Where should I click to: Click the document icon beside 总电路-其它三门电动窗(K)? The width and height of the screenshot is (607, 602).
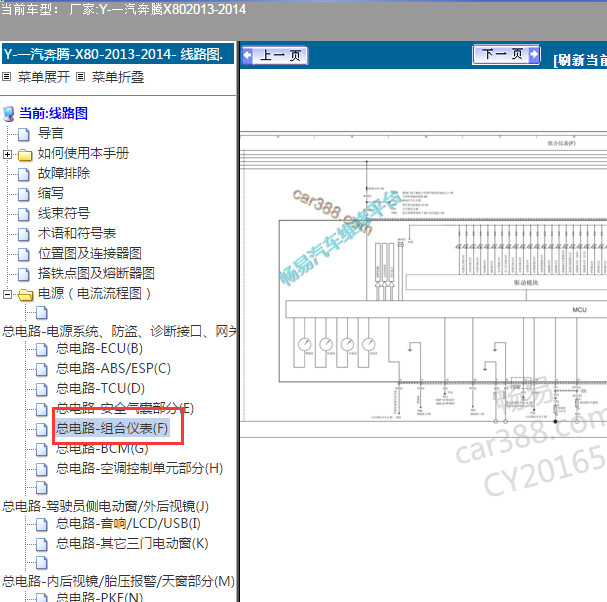coord(42,545)
